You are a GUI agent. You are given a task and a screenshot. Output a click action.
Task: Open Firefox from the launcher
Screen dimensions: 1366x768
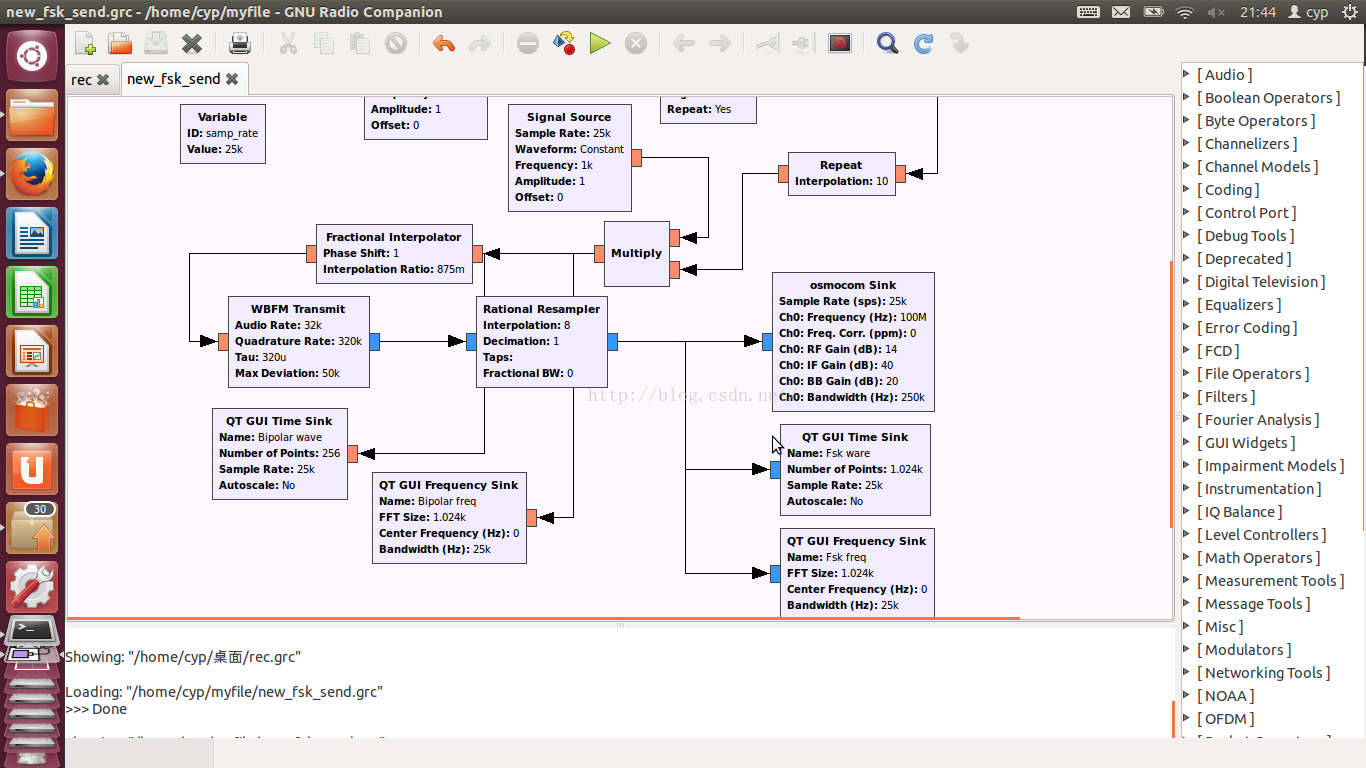pos(32,174)
